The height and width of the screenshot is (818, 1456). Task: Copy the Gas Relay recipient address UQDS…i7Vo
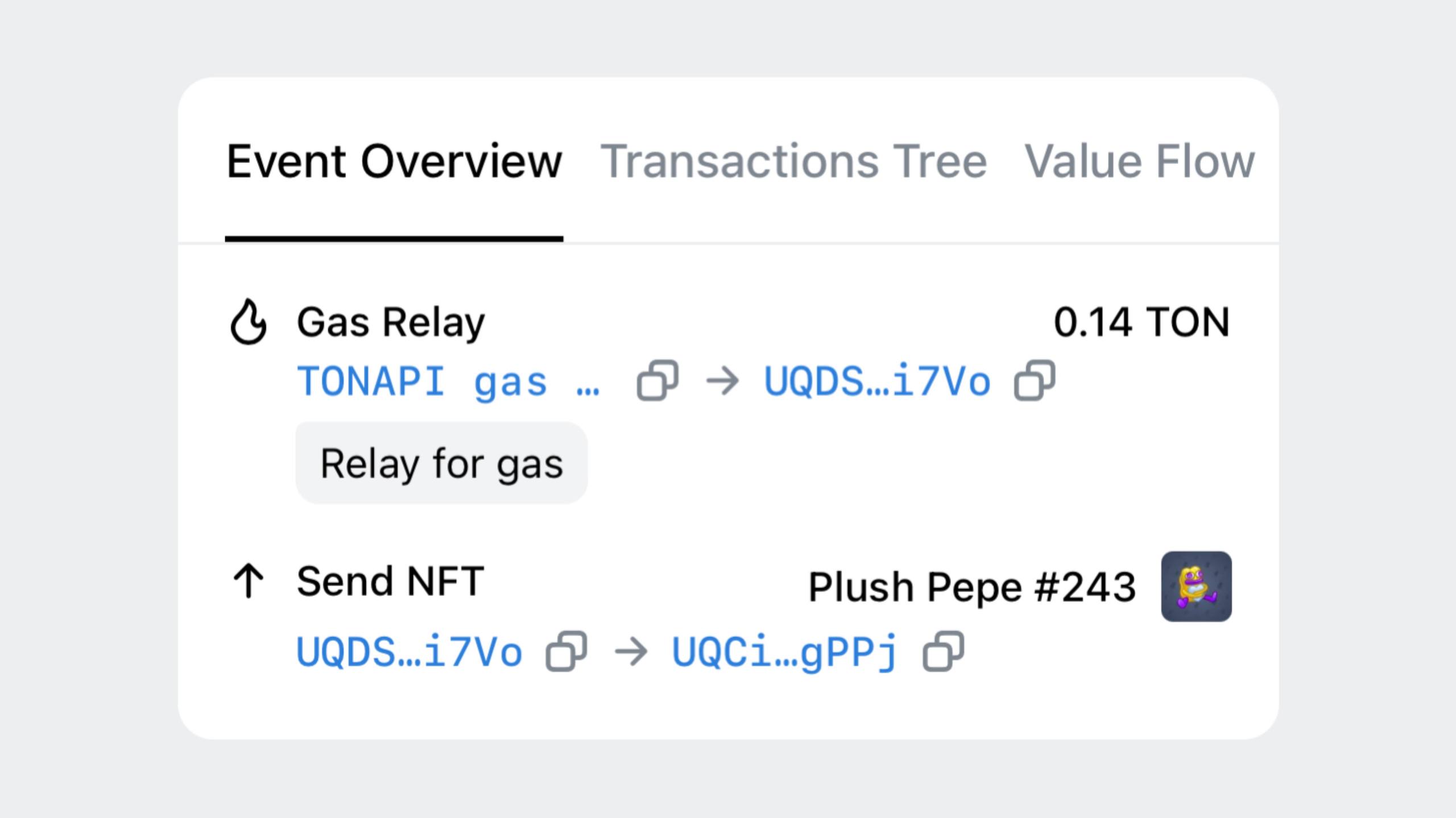tap(1035, 380)
